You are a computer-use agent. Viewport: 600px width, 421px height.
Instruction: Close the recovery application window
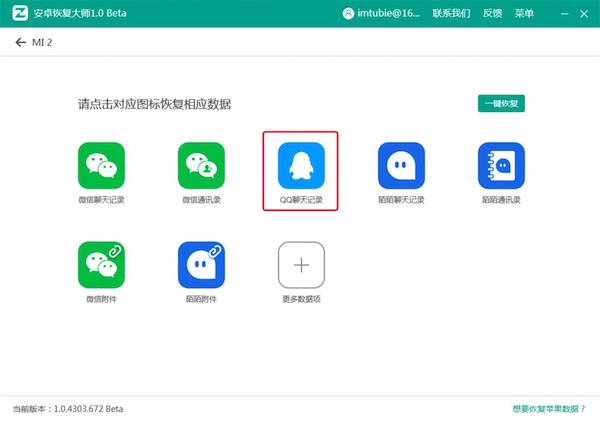pos(584,14)
